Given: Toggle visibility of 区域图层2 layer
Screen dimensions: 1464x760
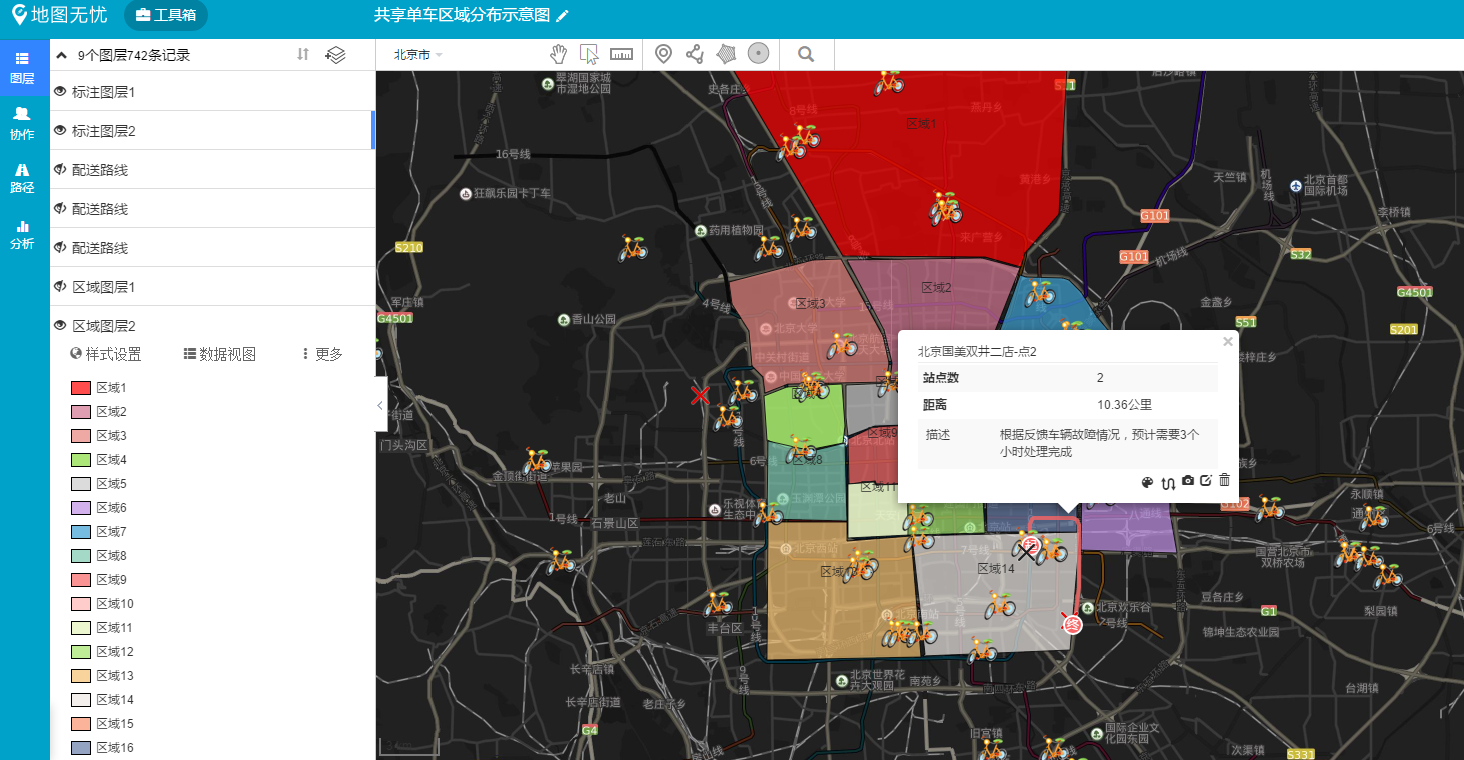Looking at the screenshot, I should 58,325.
